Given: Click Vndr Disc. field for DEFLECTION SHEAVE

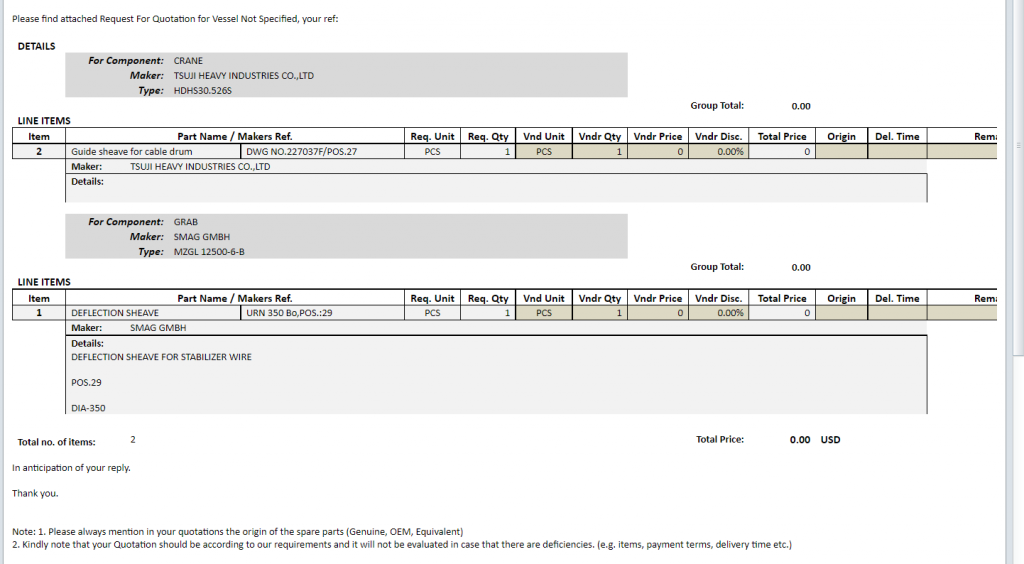Looking at the screenshot, I should [717, 313].
